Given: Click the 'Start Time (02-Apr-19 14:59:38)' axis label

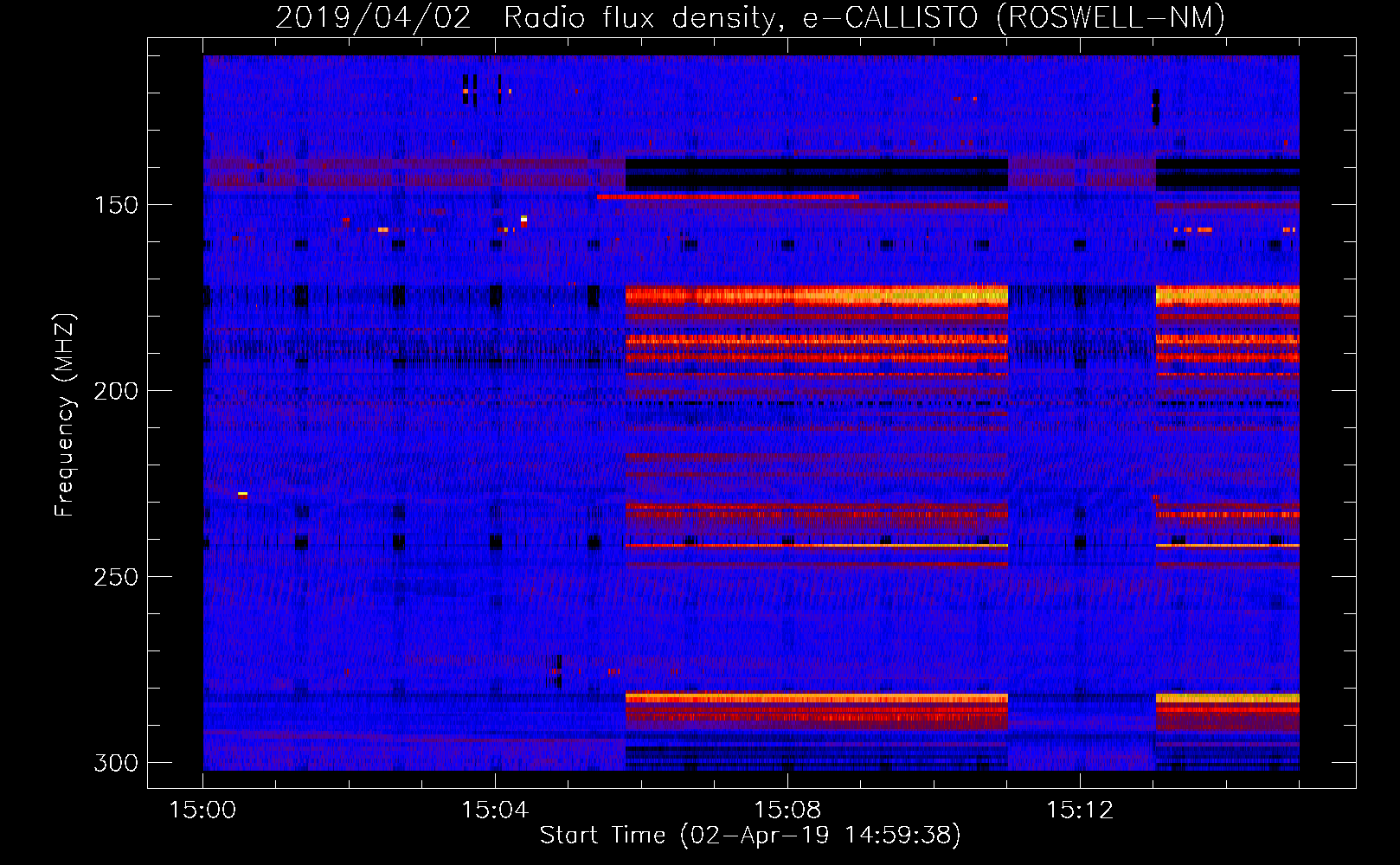Looking at the screenshot, I should tap(750, 836).
